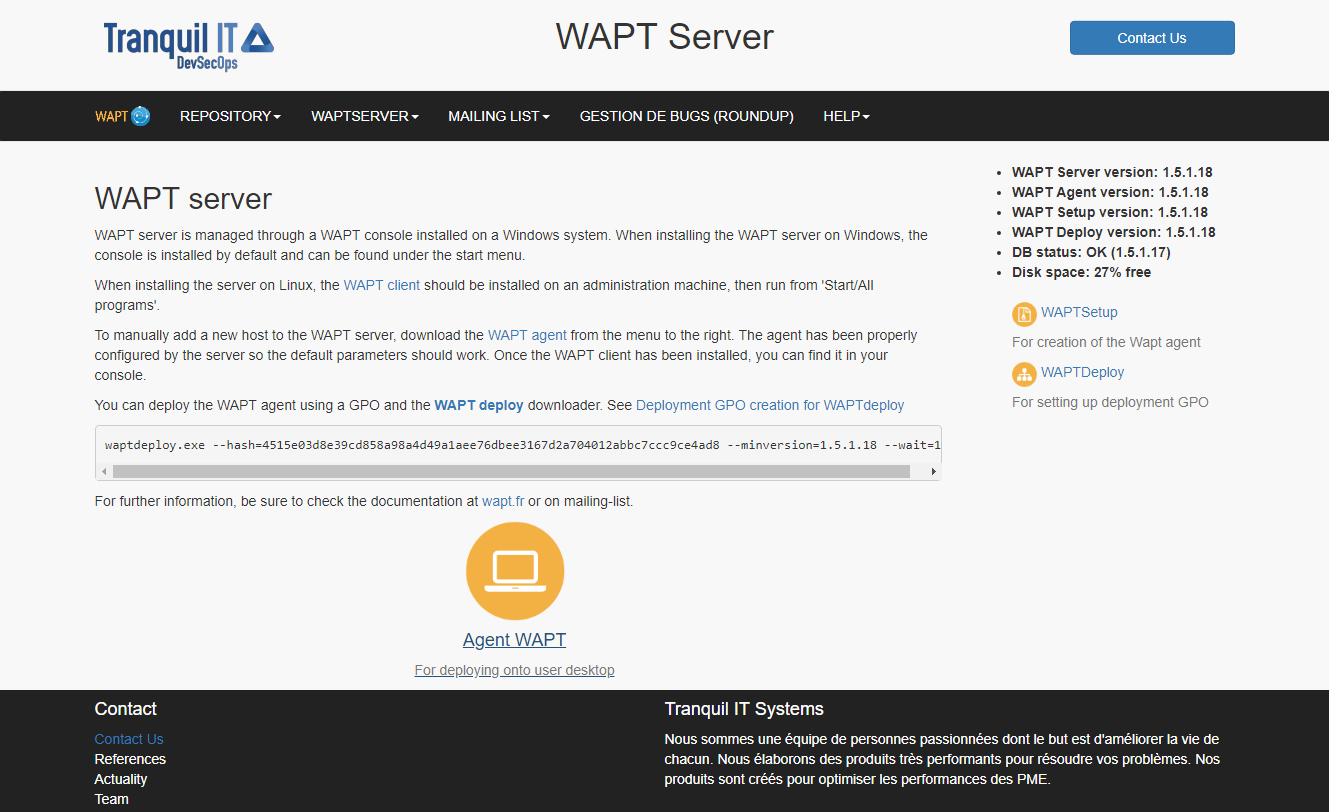This screenshot has height=812, width=1329.
Task: Click the footer Contact Us link
Action: (x=129, y=739)
